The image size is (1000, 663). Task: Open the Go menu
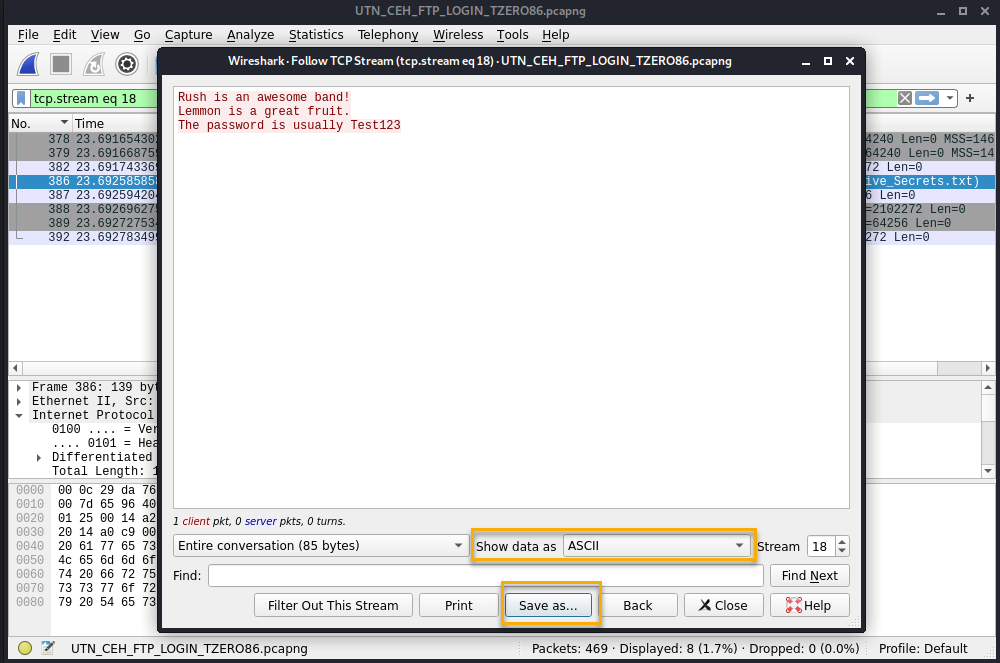coord(142,34)
